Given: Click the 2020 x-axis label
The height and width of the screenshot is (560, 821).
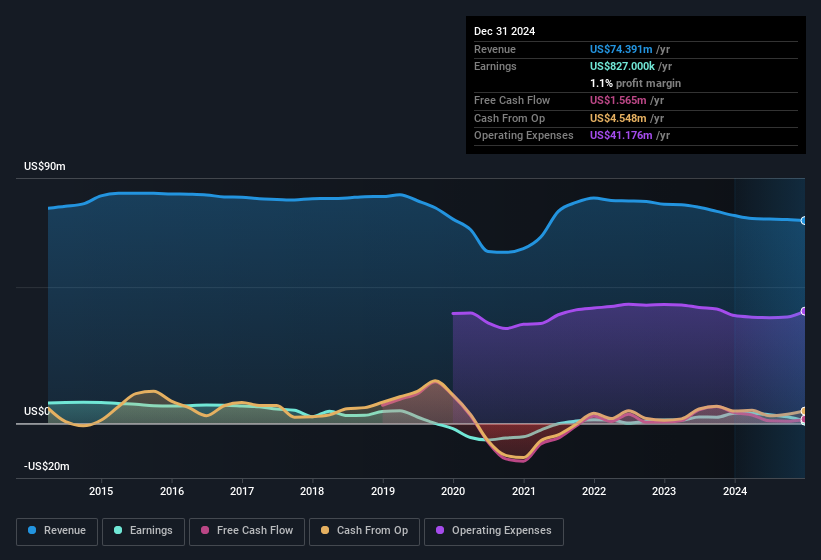Looking at the screenshot, I should pyautogui.click(x=453, y=491).
